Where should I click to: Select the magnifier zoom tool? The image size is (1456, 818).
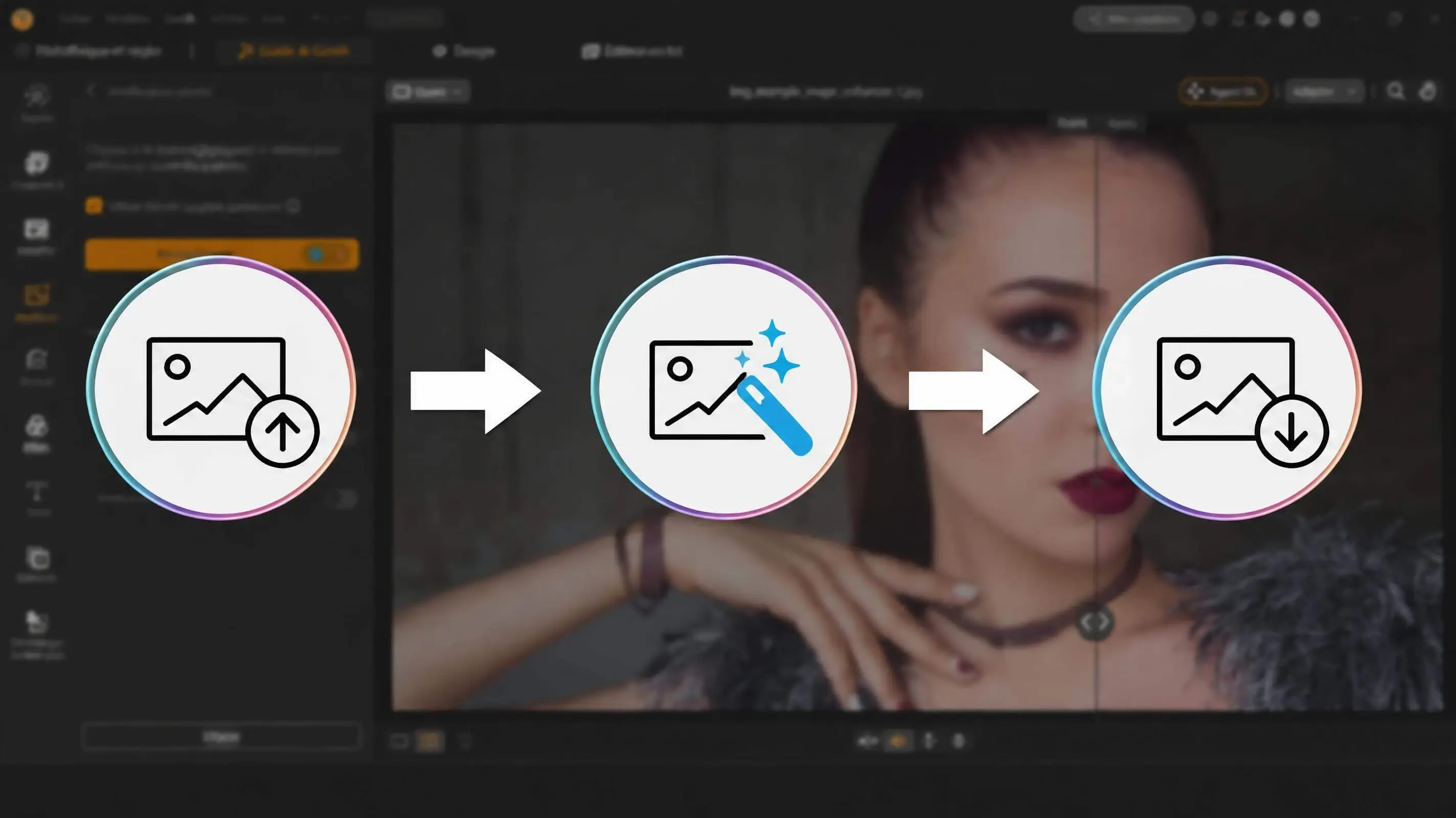(x=1396, y=91)
